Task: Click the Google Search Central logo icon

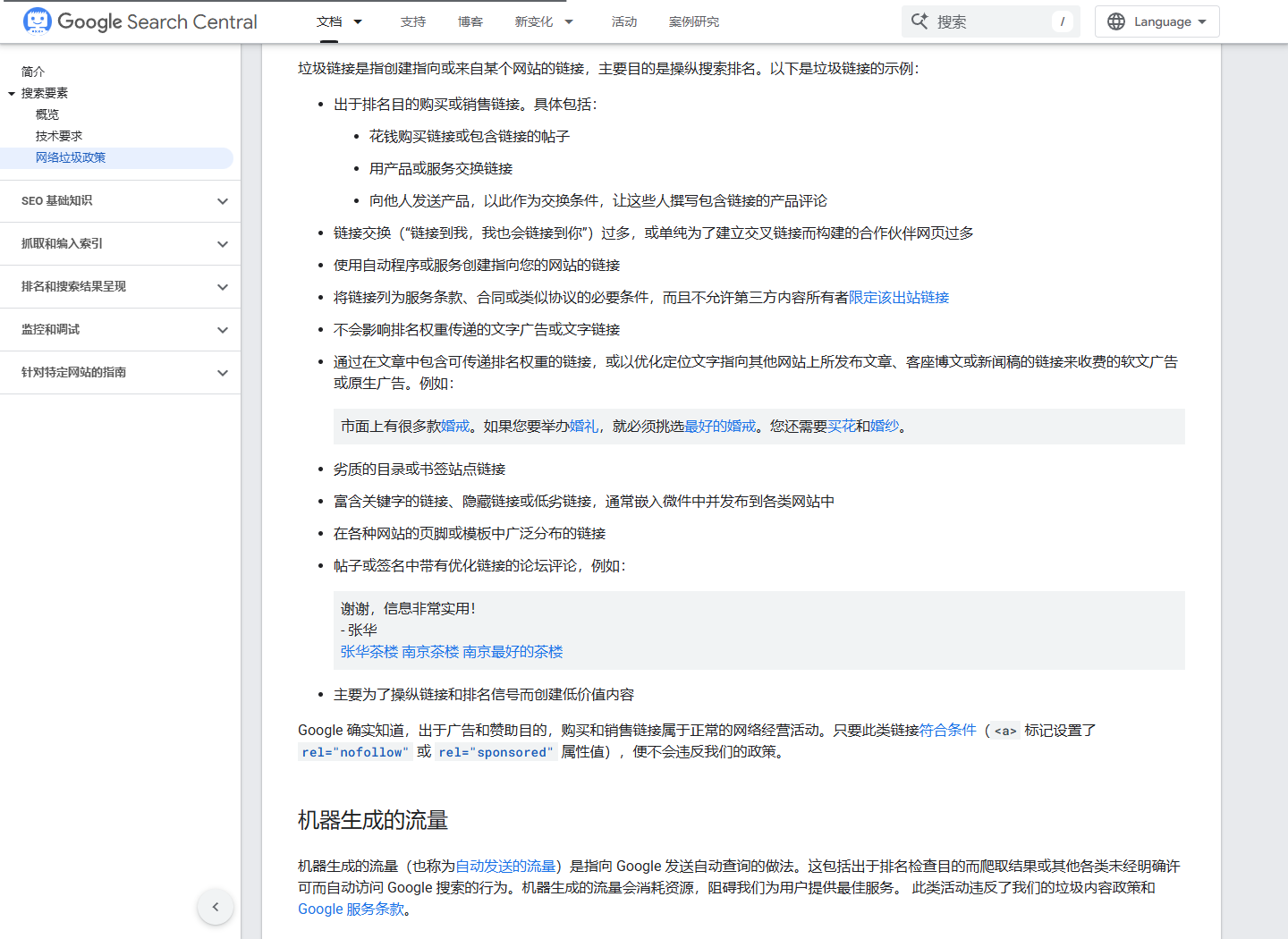Action: click(x=38, y=21)
